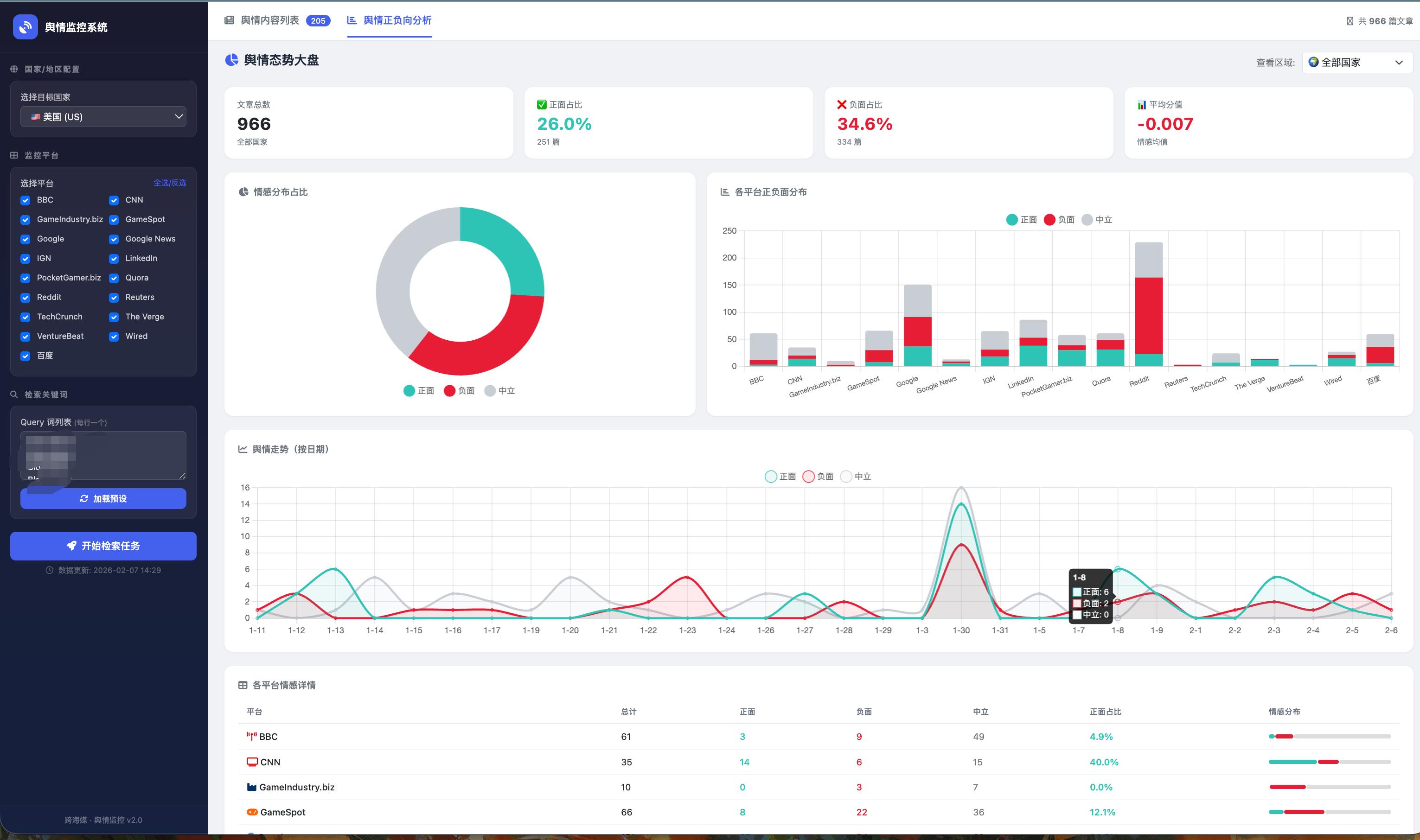Uncheck the BBC platform checkbox
1420x840 pixels.
(26, 200)
